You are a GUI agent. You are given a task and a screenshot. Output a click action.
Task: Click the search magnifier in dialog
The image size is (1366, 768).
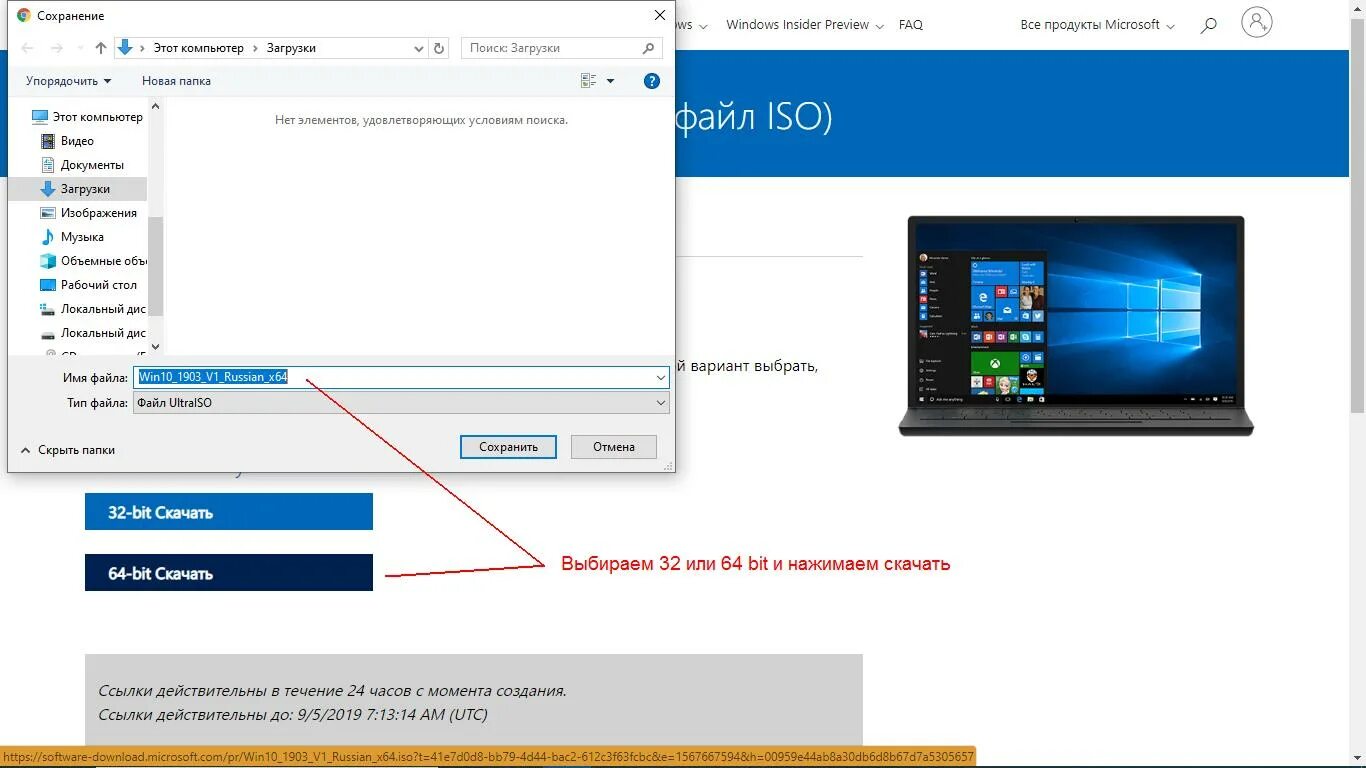tap(649, 48)
